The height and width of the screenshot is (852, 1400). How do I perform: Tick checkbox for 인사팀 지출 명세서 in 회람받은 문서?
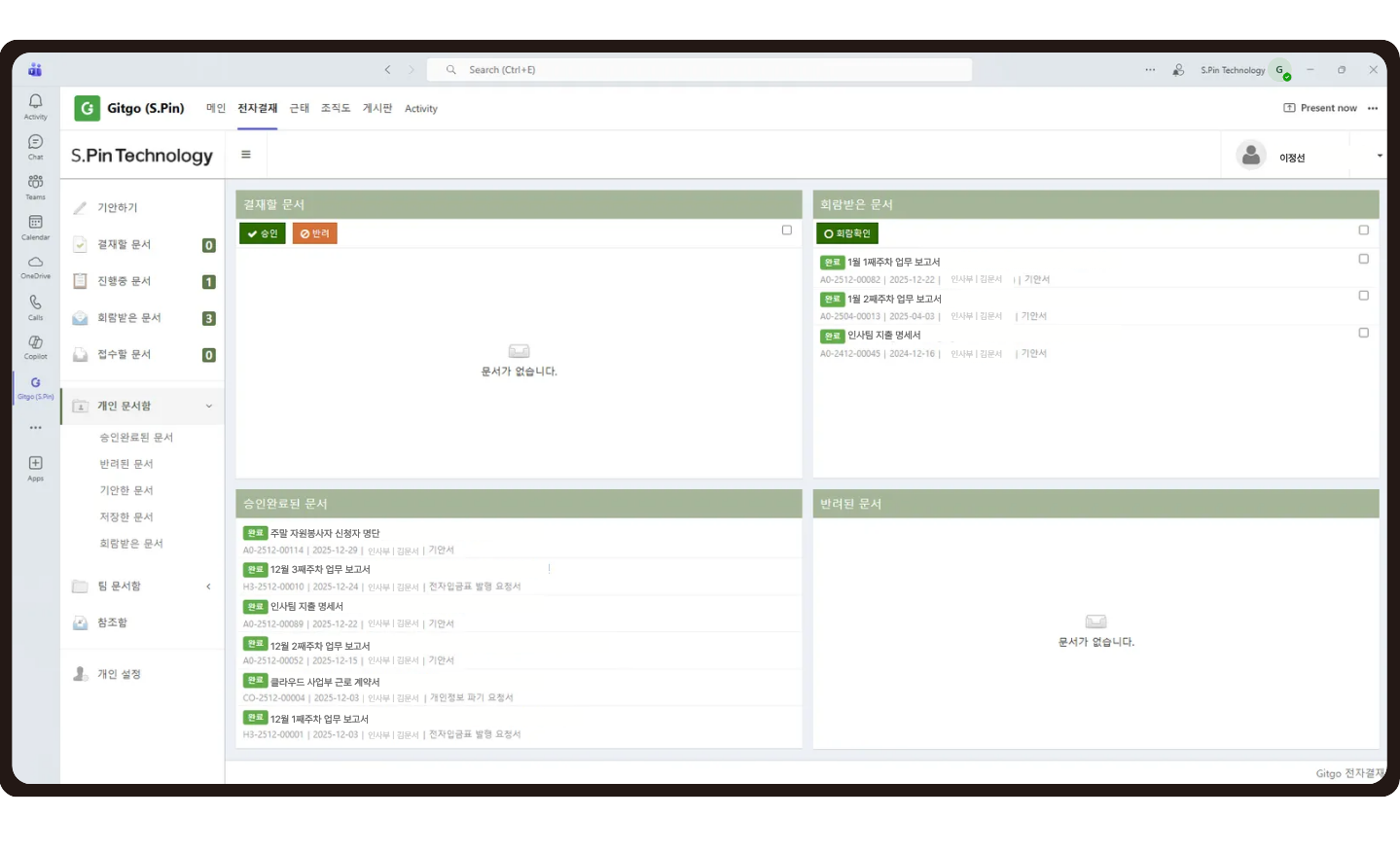tap(1363, 333)
